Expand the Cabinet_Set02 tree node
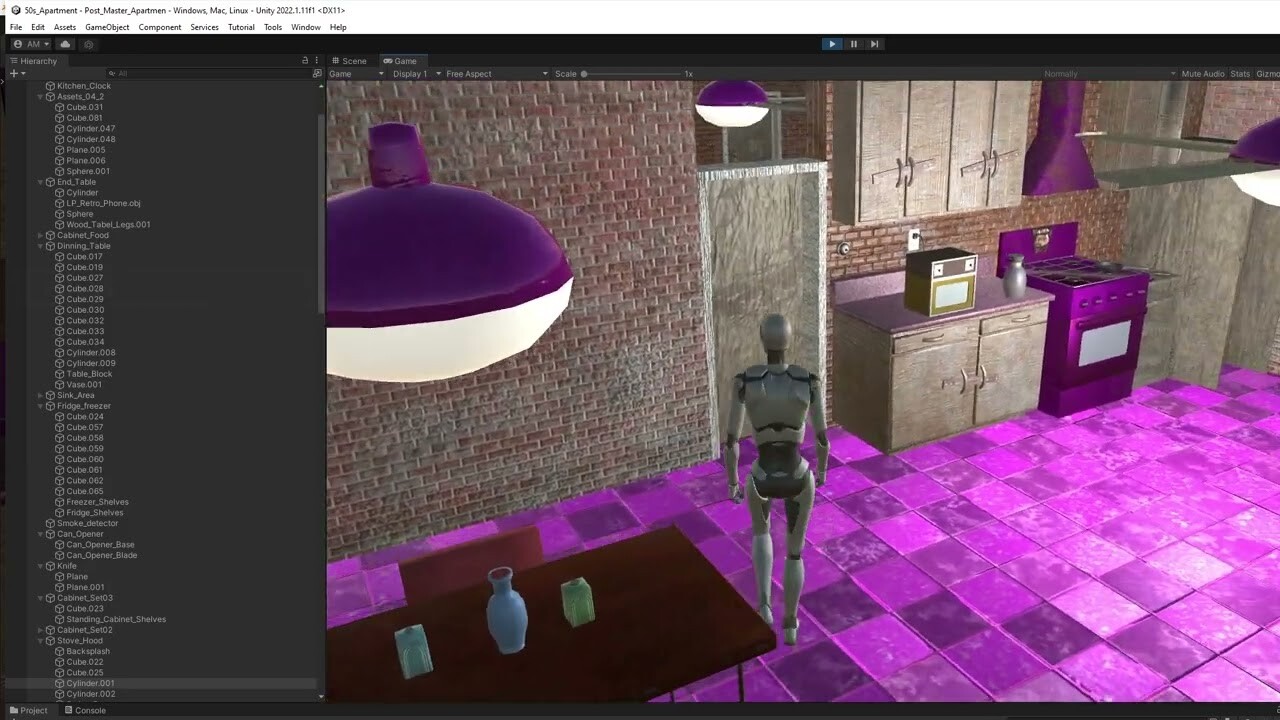Viewport: 1280px width, 720px height. click(40, 630)
